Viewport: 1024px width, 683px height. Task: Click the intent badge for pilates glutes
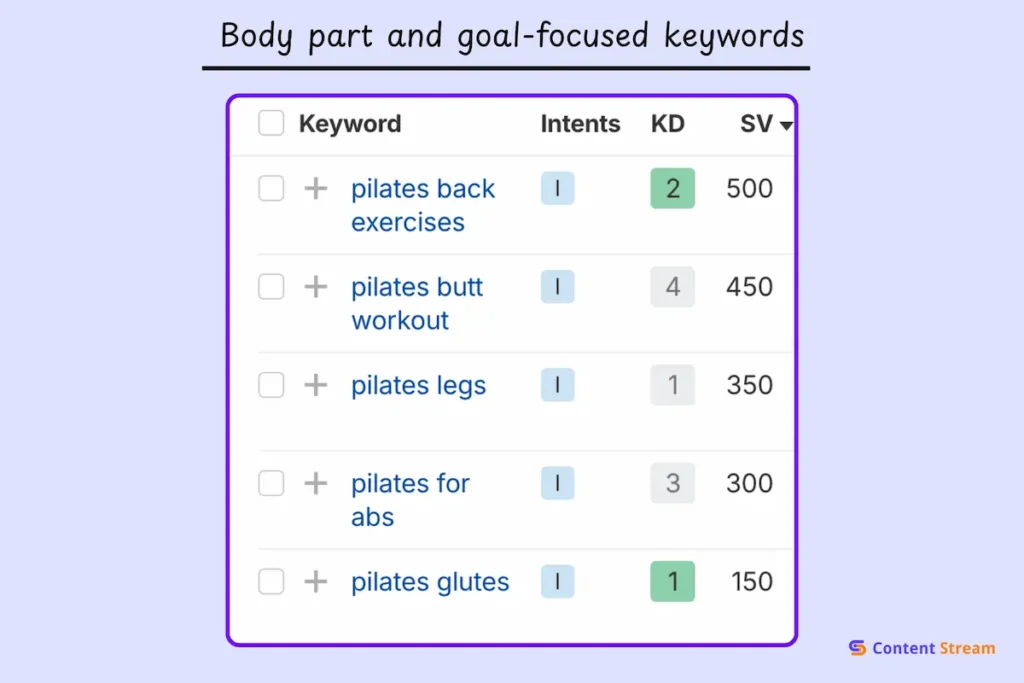tap(558, 582)
